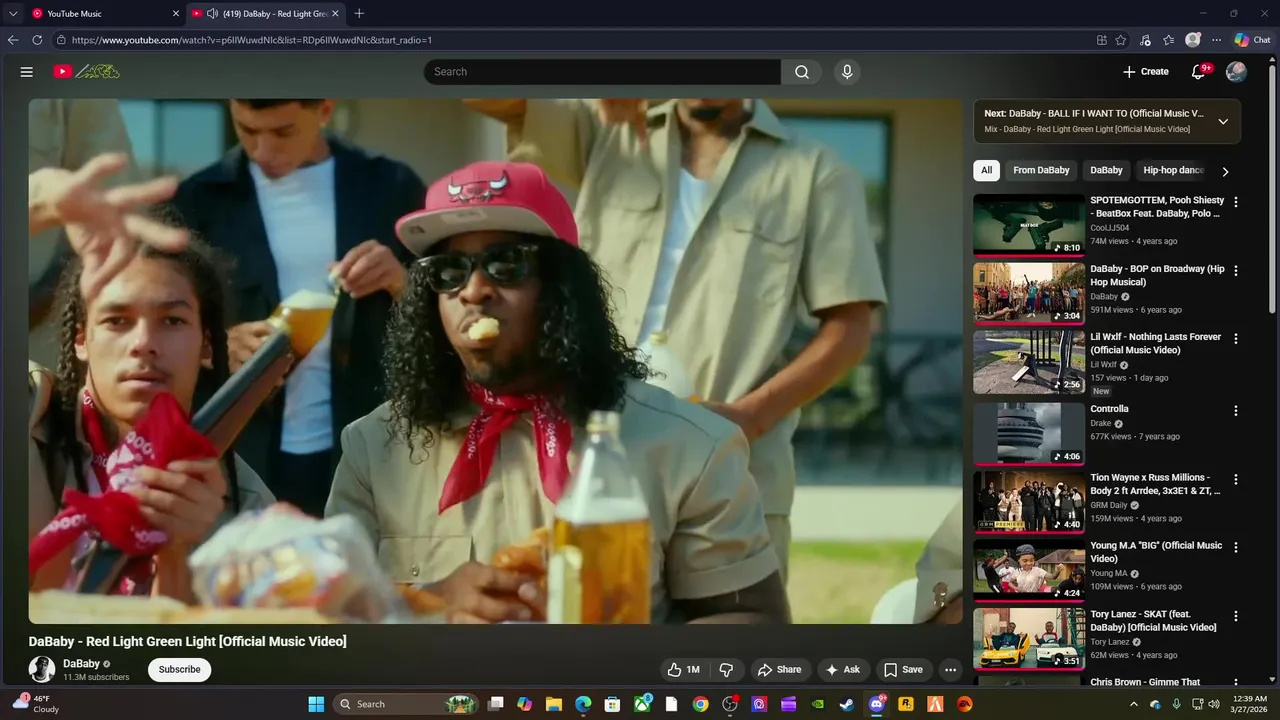Open options for BOP on Broadway video
1280x720 pixels.
click(x=1236, y=271)
